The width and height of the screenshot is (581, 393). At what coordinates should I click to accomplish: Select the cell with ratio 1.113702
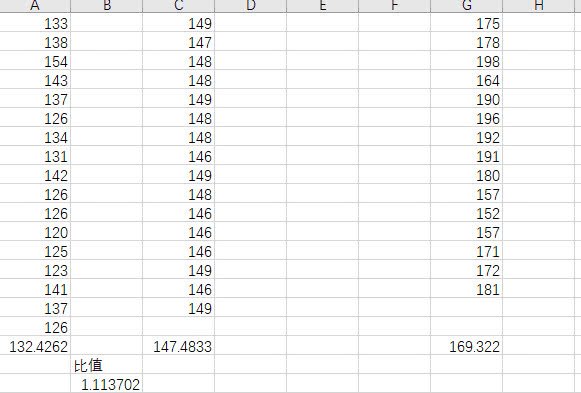[x=106, y=384]
